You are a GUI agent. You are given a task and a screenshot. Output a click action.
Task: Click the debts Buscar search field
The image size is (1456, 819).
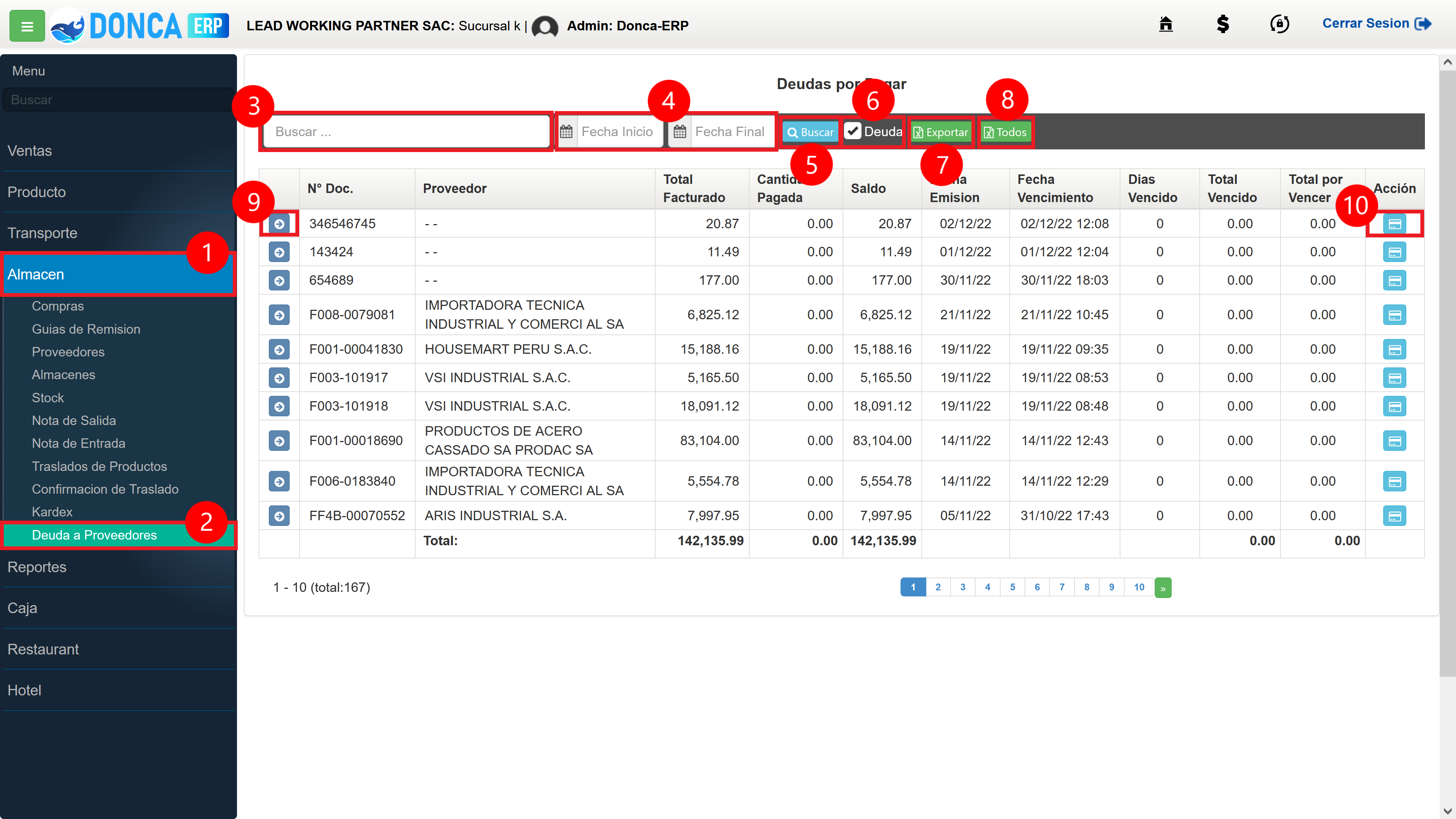click(x=406, y=132)
